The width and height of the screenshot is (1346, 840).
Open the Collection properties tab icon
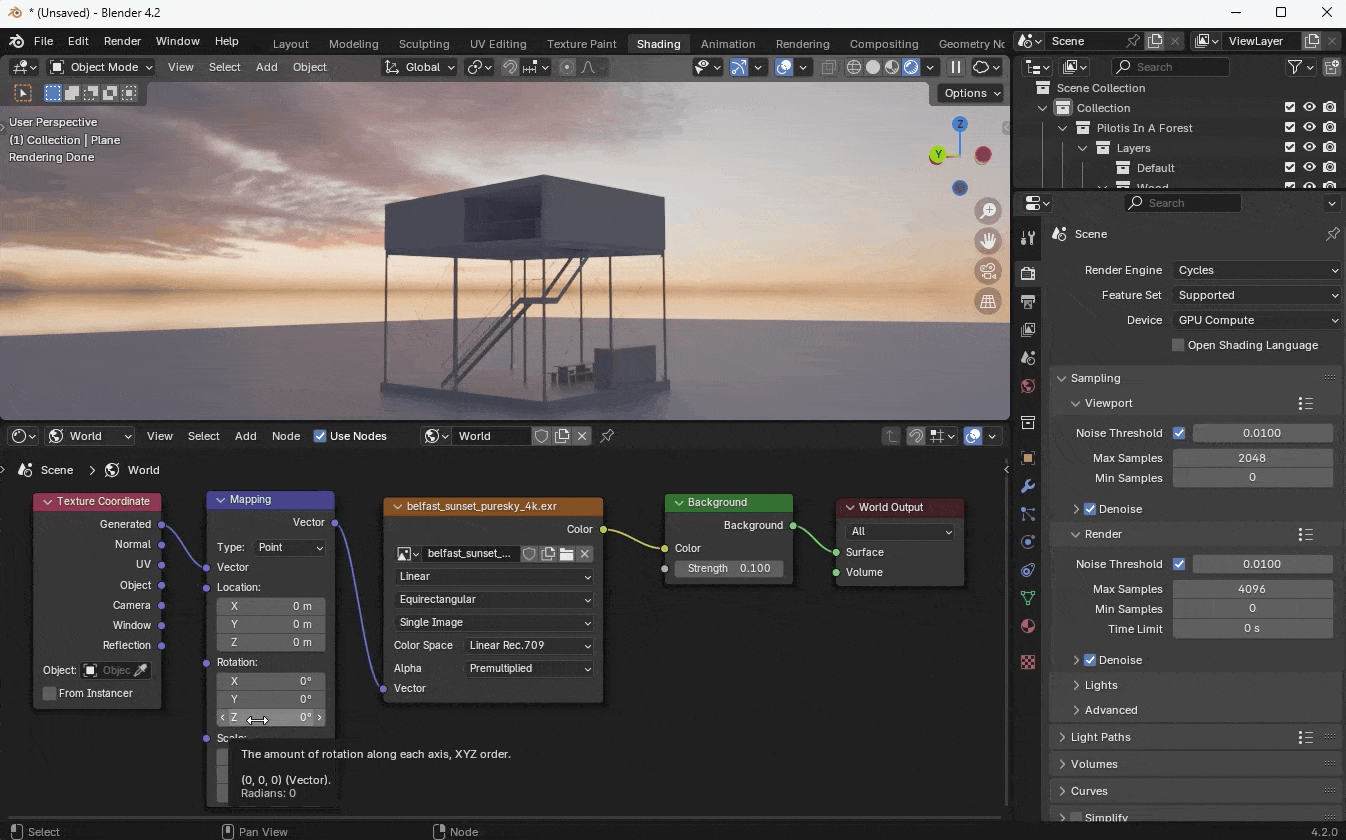tap(1027, 422)
